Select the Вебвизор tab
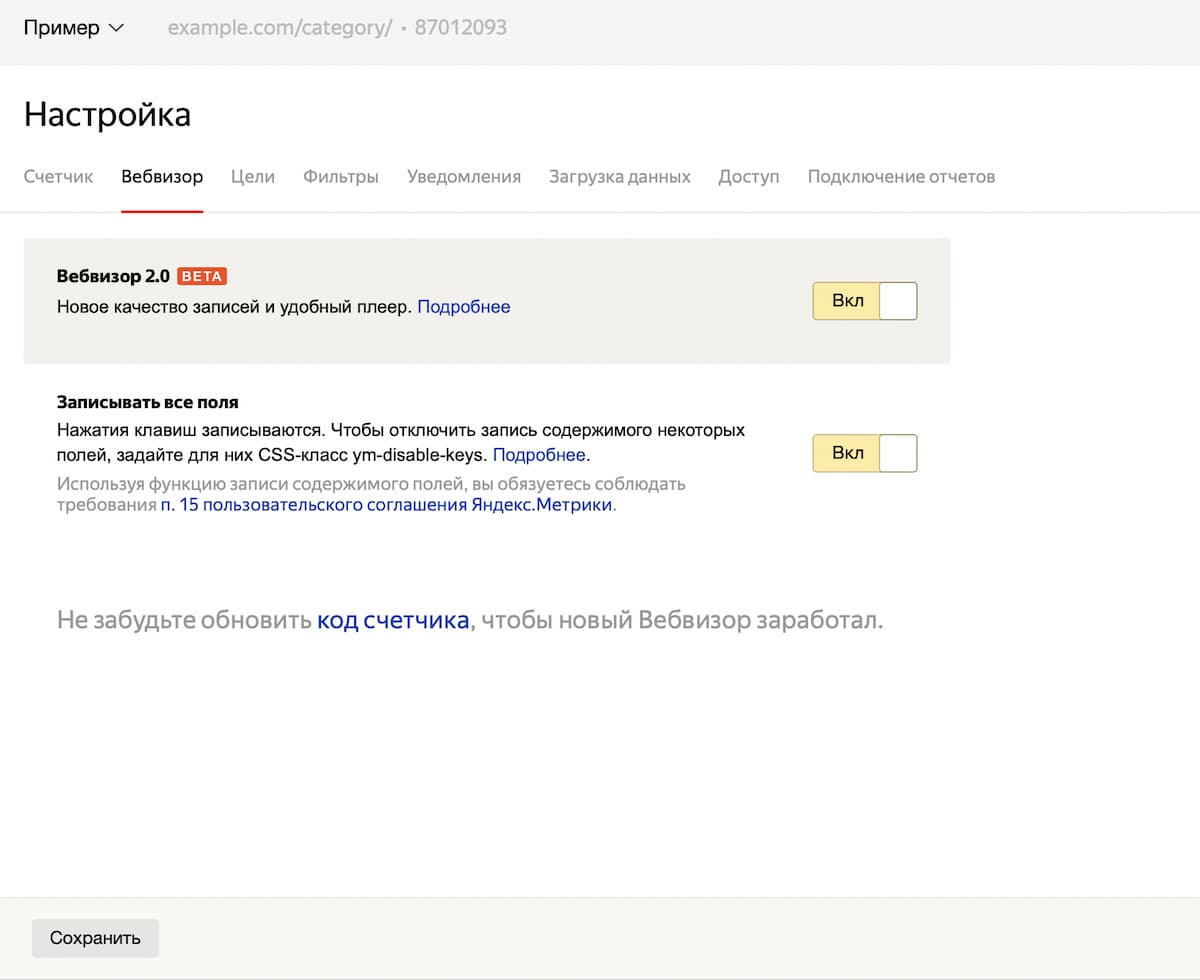The height and width of the screenshot is (980, 1200). coord(162,177)
